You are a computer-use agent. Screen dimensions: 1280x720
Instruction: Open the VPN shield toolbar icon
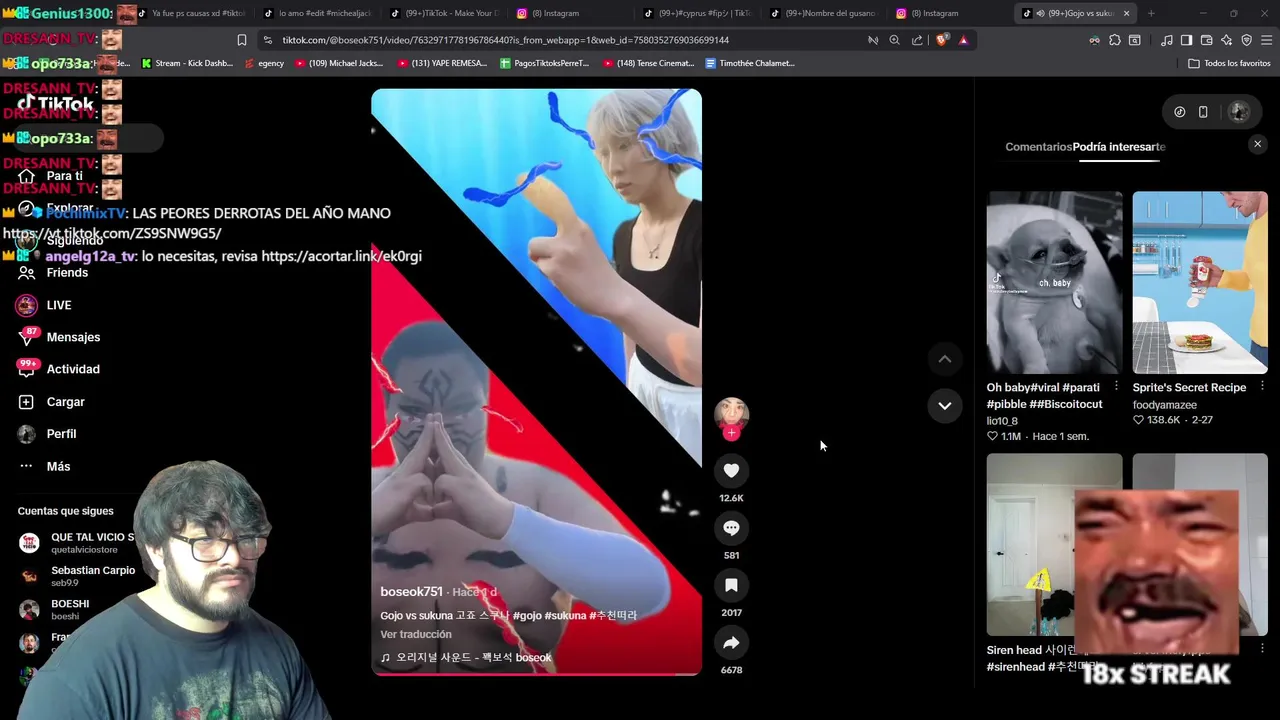pyautogui.click(x=1246, y=40)
